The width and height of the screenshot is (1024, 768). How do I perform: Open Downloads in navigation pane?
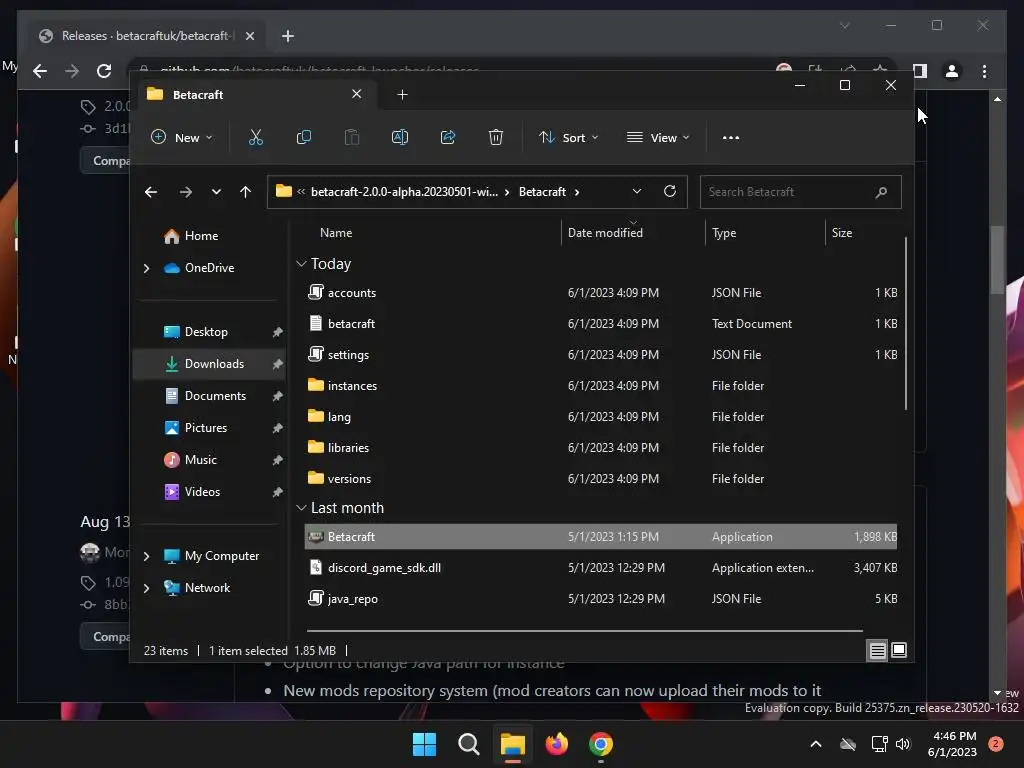209,364
